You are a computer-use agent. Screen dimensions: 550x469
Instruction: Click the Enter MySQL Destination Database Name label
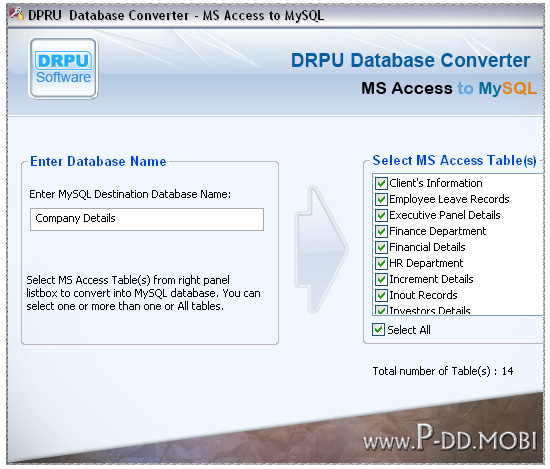(x=130, y=194)
